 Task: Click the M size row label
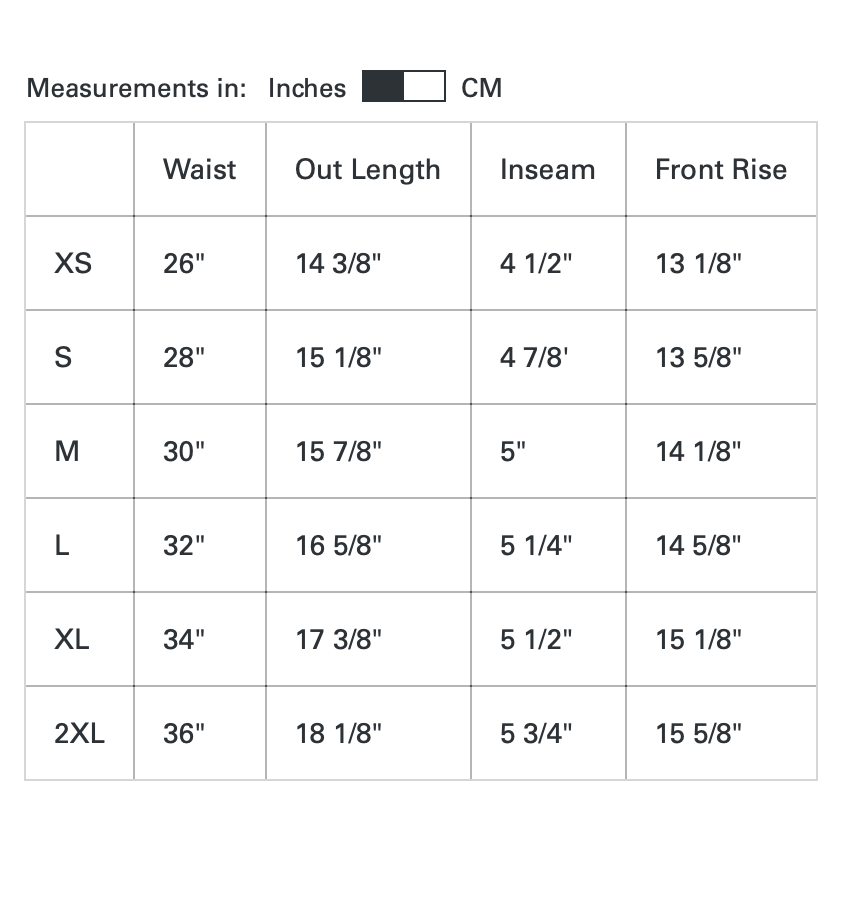67,451
